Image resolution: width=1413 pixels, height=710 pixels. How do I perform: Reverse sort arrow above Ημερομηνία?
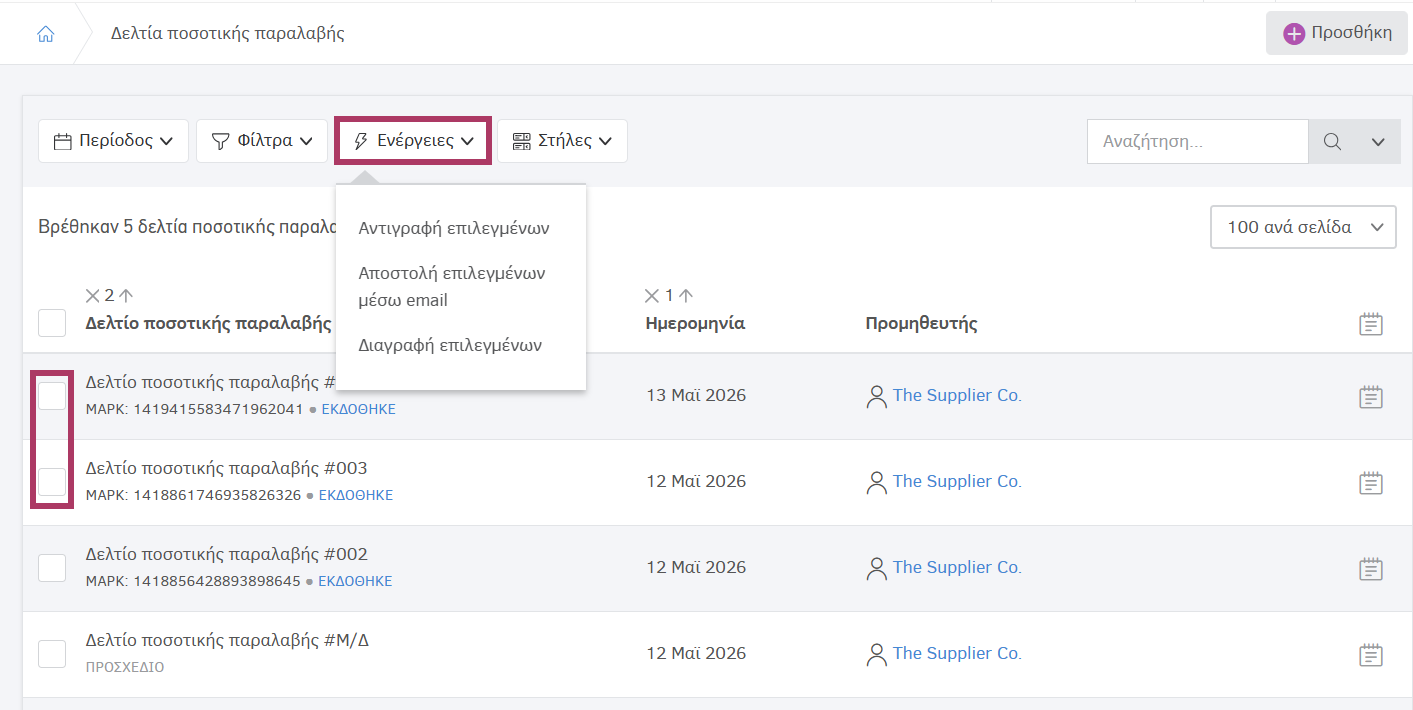point(686,295)
